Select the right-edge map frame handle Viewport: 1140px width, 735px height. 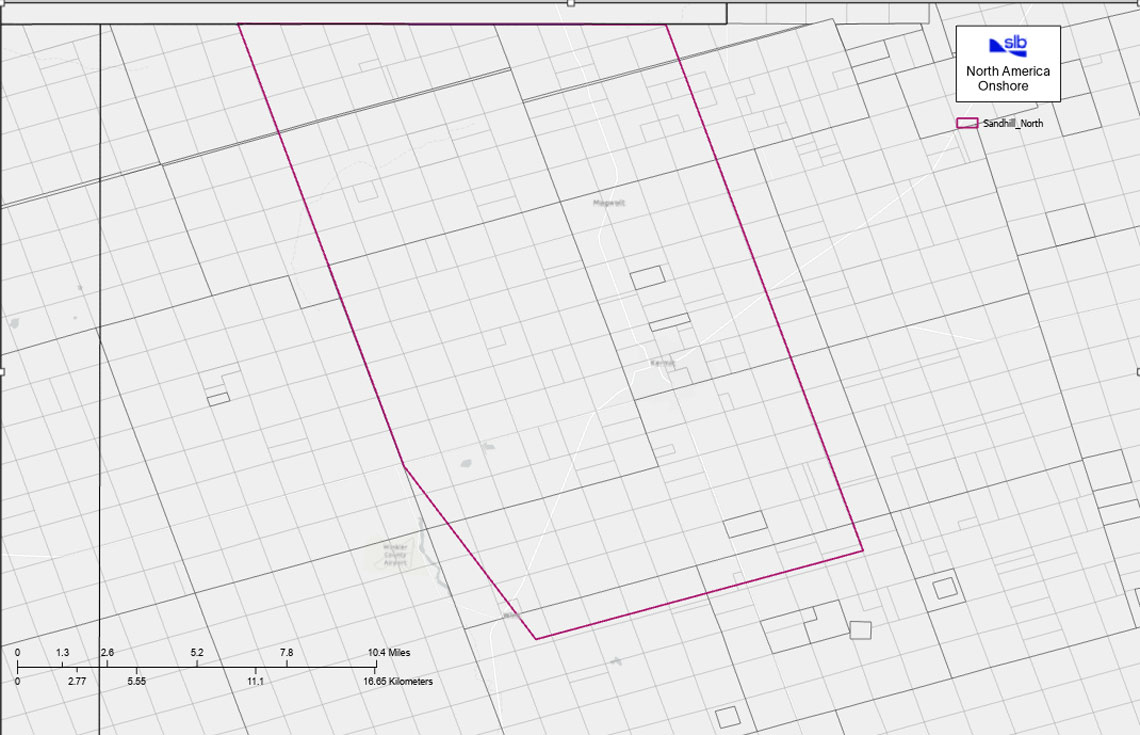[x=1138, y=371]
